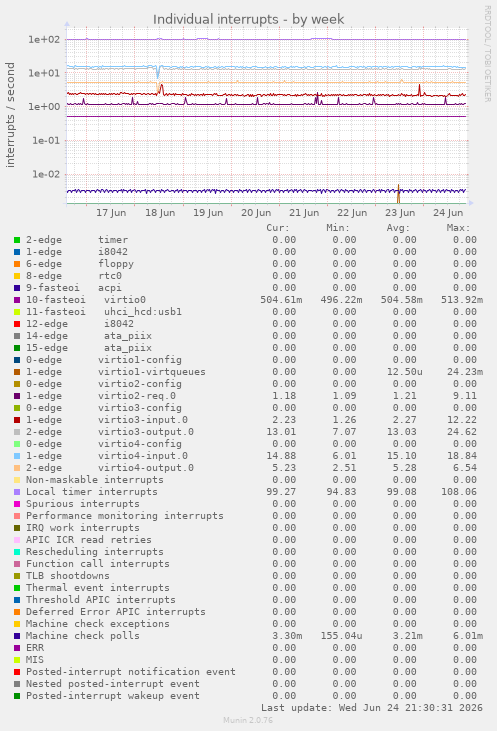The height and width of the screenshot is (731, 497).
Task: Click the Last update timestamp text
Action: [x=372, y=708]
